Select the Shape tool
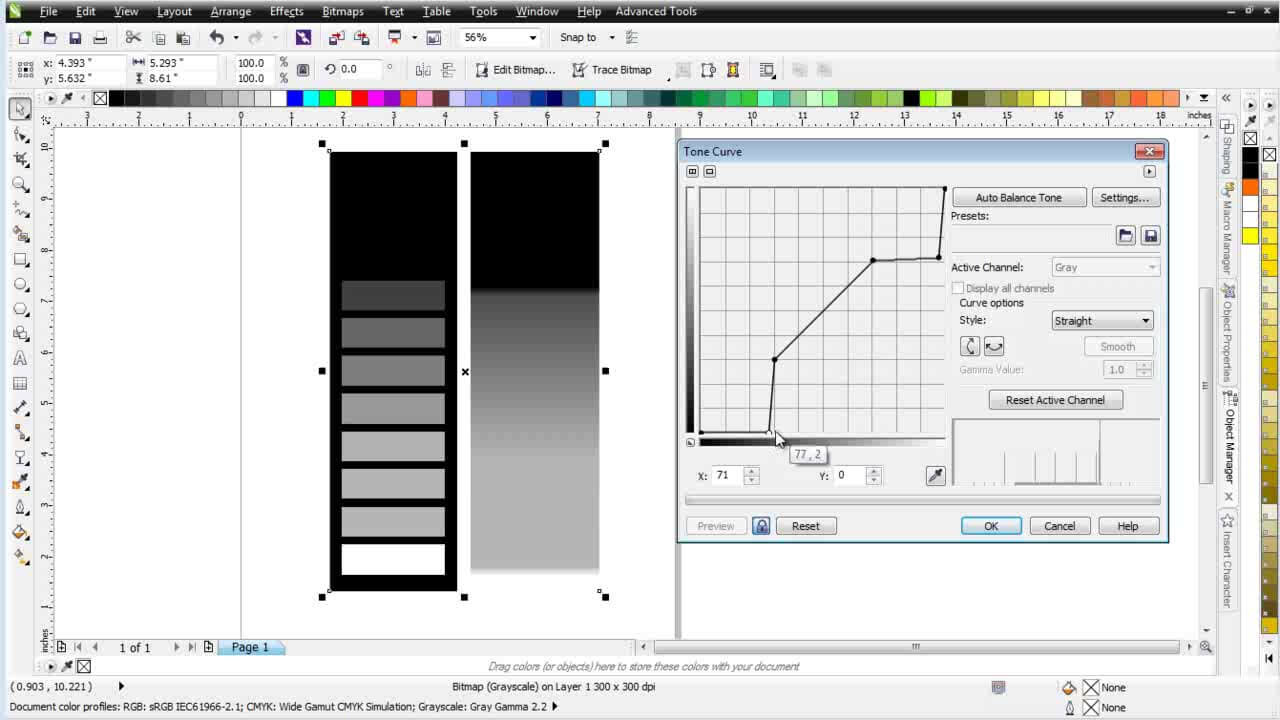This screenshot has width=1280, height=720. [20, 134]
